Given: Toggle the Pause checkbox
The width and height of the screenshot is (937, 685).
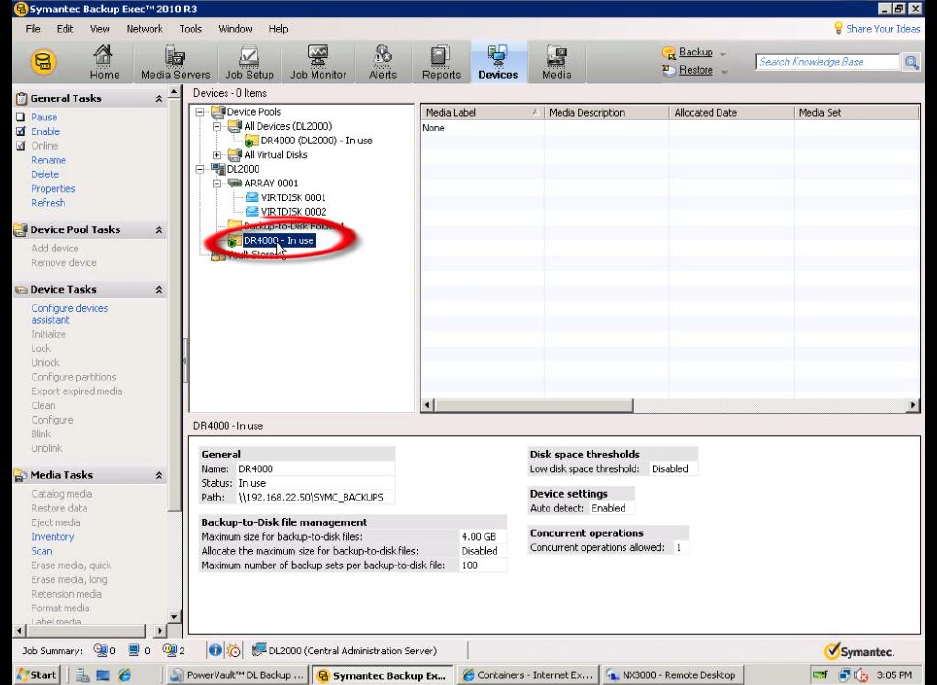Looking at the screenshot, I should 21,117.
